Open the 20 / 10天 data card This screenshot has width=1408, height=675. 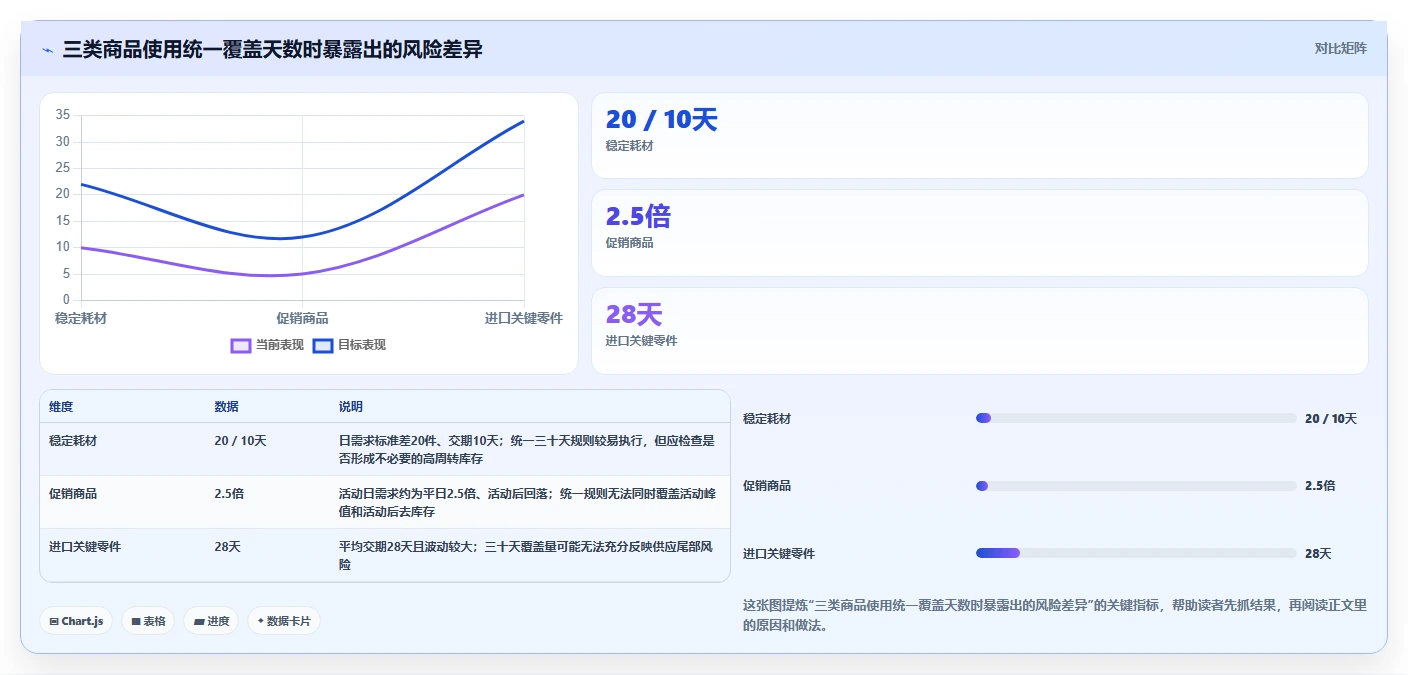(x=980, y=136)
